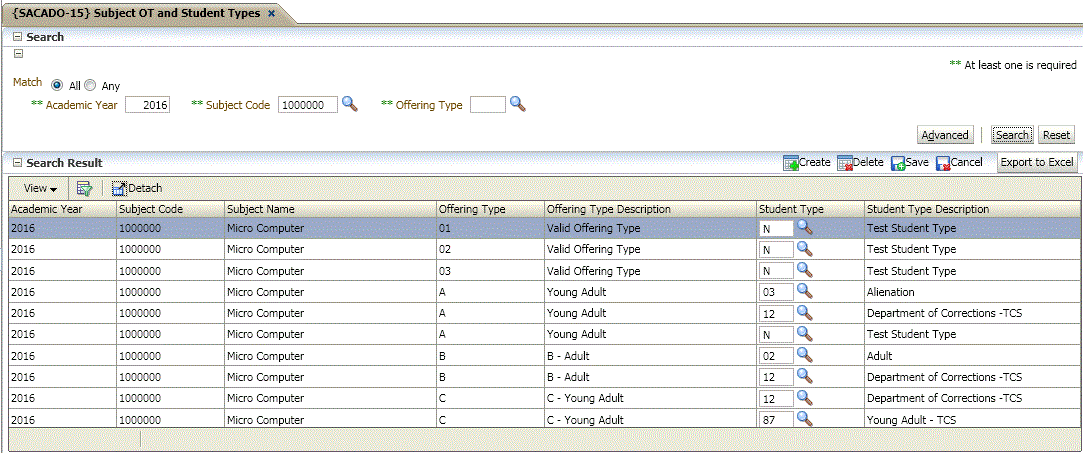Click the Query by Example filter icon
The height and width of the screenshot is (453, 1083).
click(x=85, y=188)
